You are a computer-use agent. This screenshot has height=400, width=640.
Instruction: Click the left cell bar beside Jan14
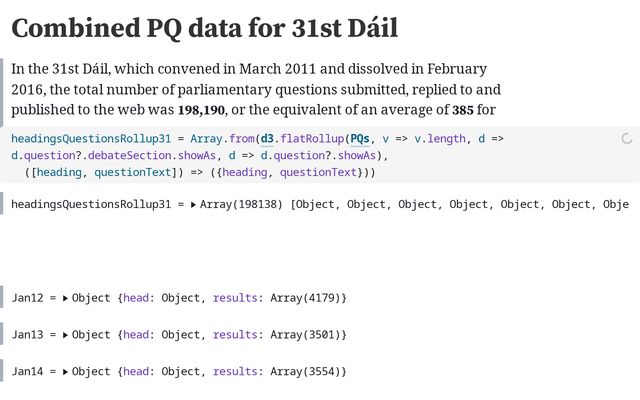2,370
